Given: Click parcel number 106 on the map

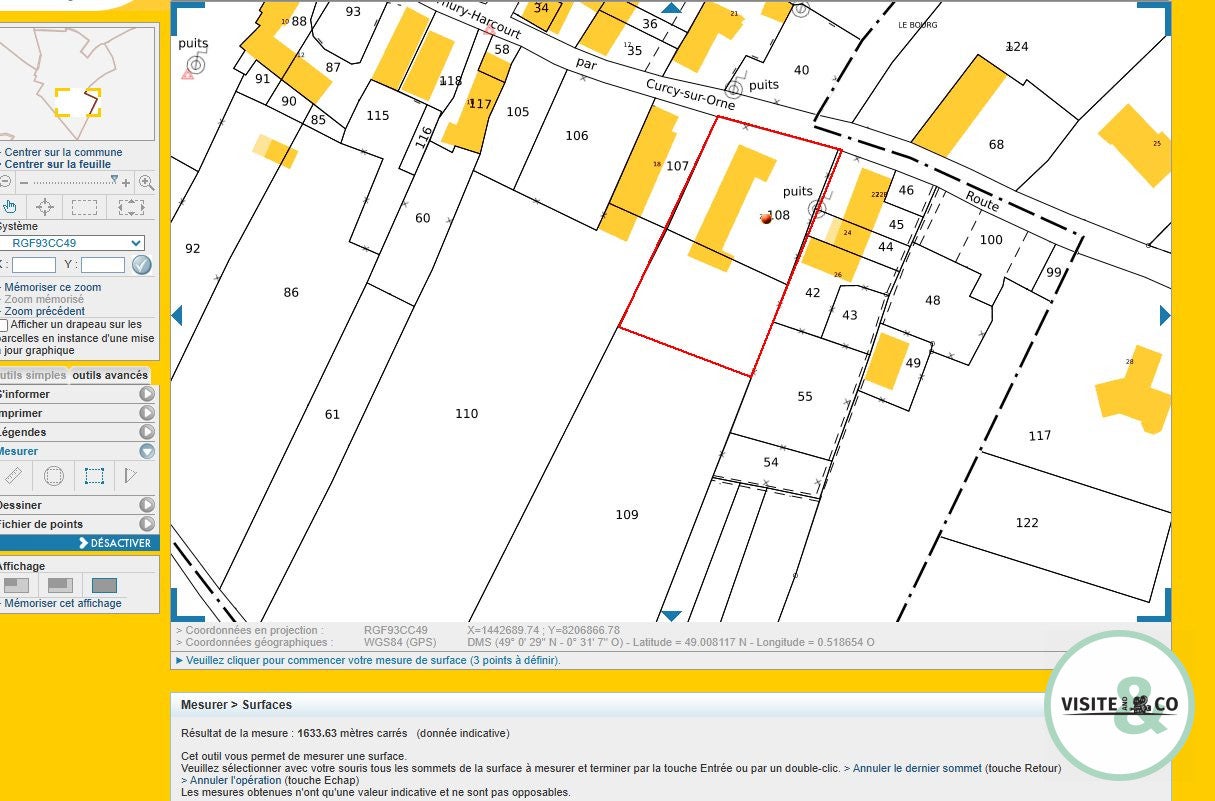Looking at the screenshot, I should pos(577,135).
